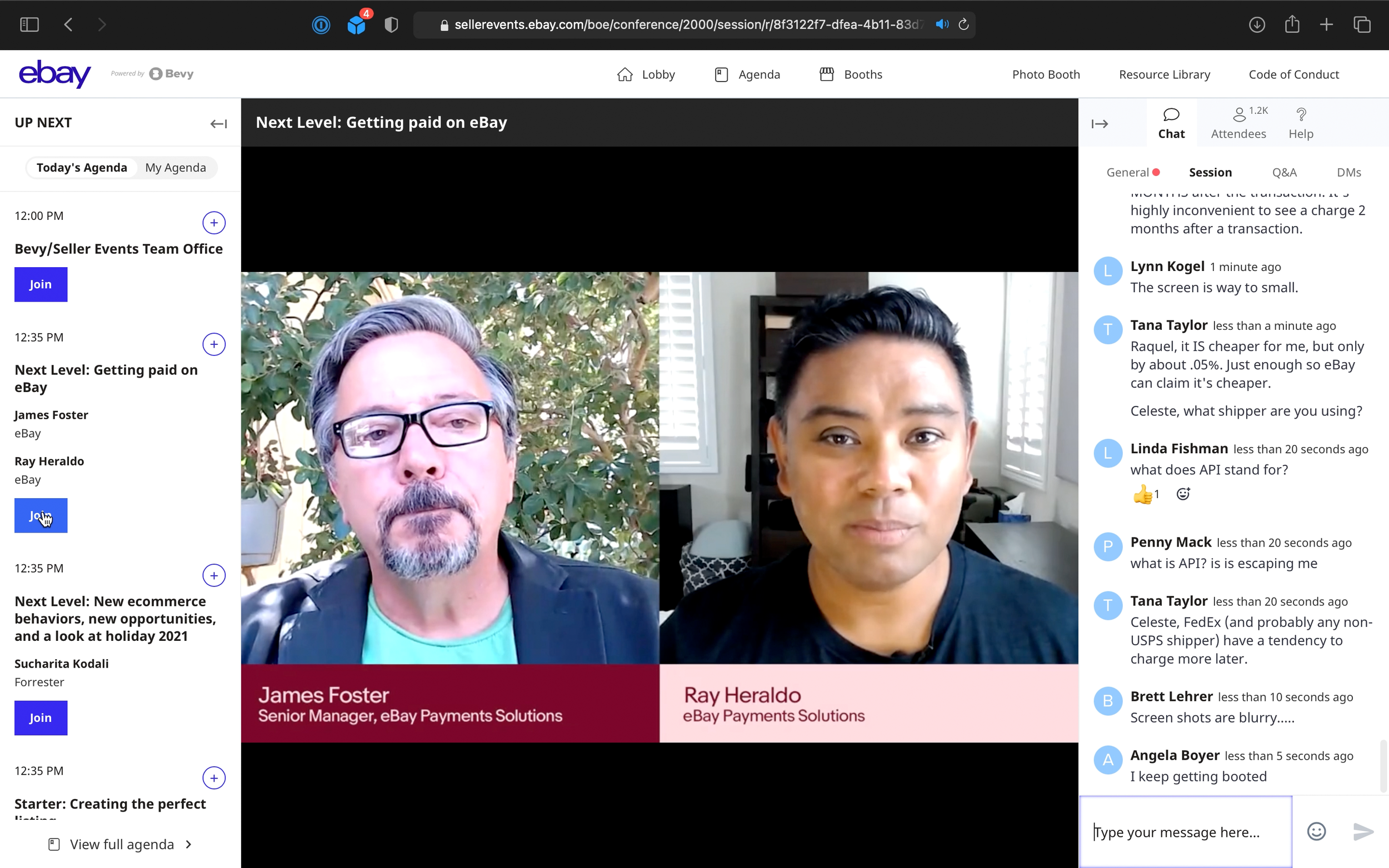Collapse the chat panel with arrow icon
The image size is (1389, 868).
pos(1099,123)
